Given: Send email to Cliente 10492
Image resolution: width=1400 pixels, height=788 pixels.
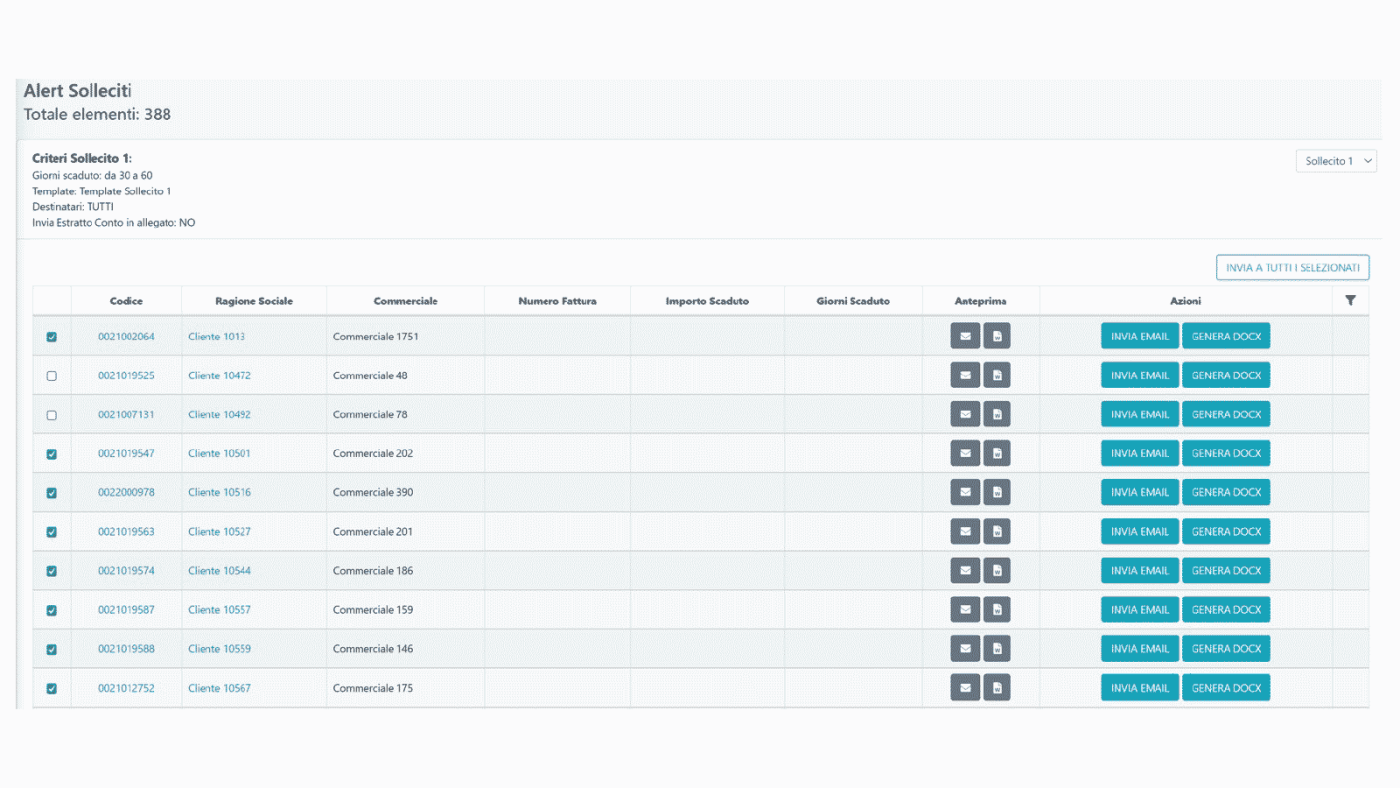Looking at the screenshot, I should (x=1140, y=414).
